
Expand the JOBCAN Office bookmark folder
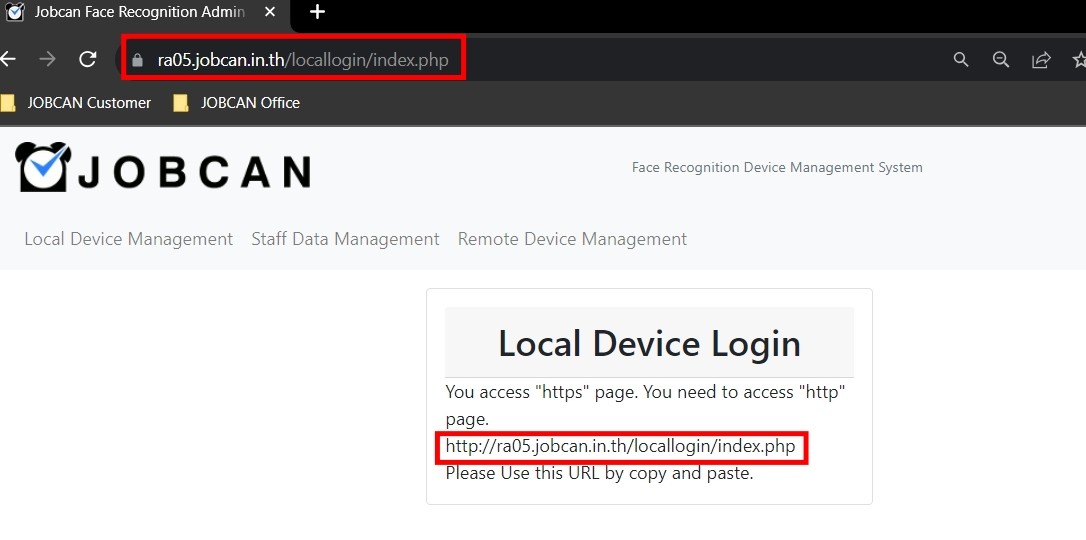pos(237,102)
